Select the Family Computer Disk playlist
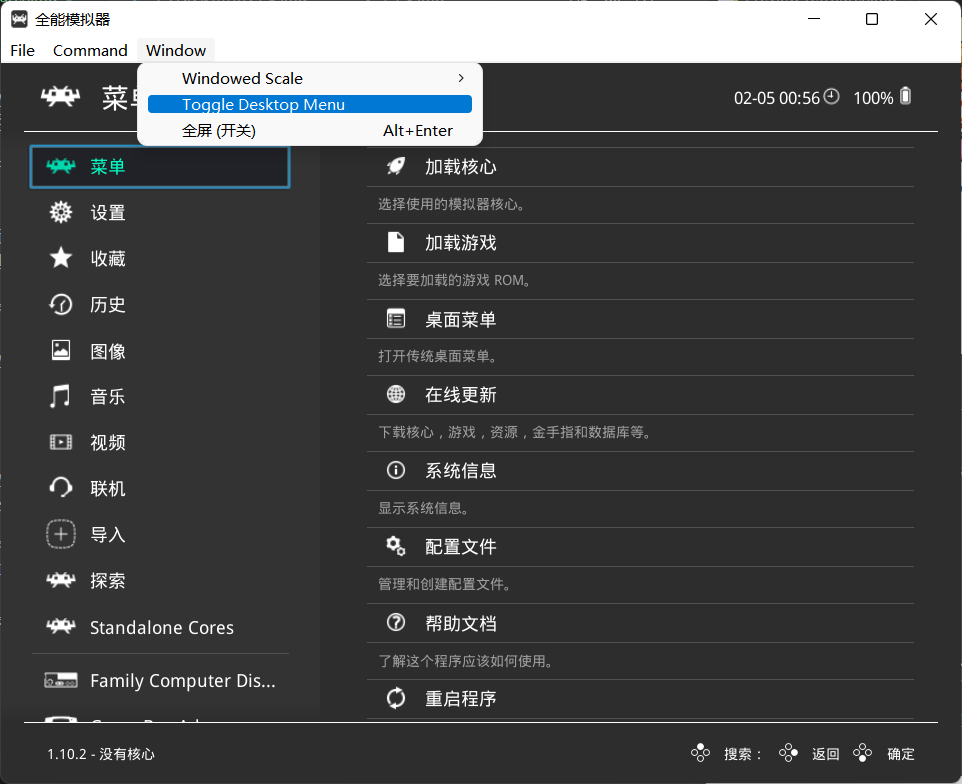This screenshot has height=784, width=962. pos(182,681)
